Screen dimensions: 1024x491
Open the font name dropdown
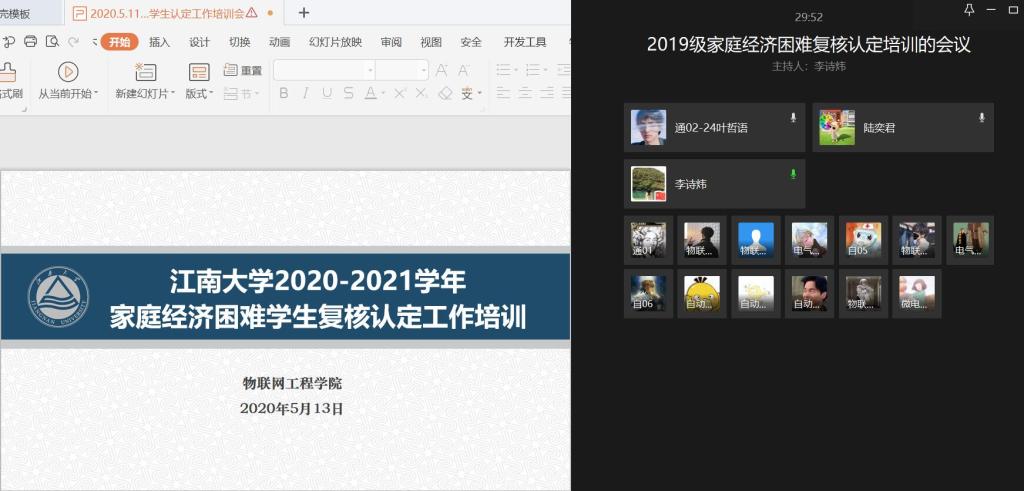(370, 70)
